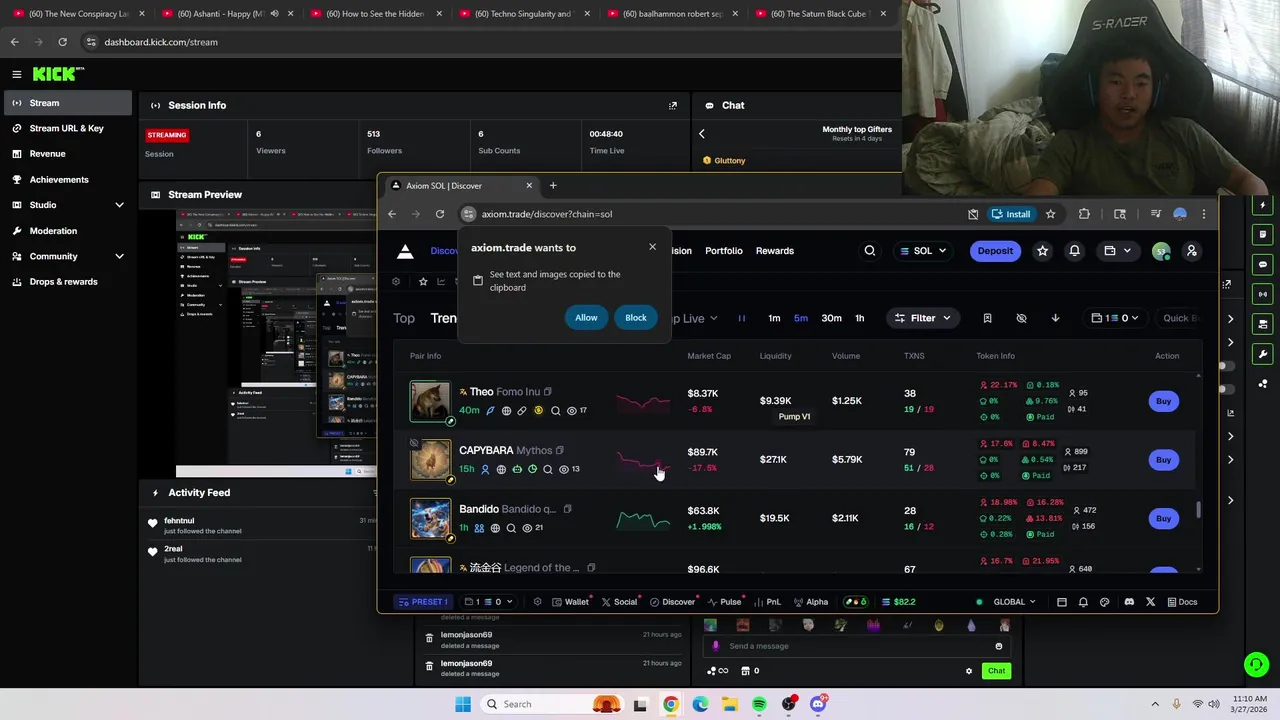Open the Kick sidebar hamburger menu
Viewport: 1280px width, 720px height.
pos(16,74)
